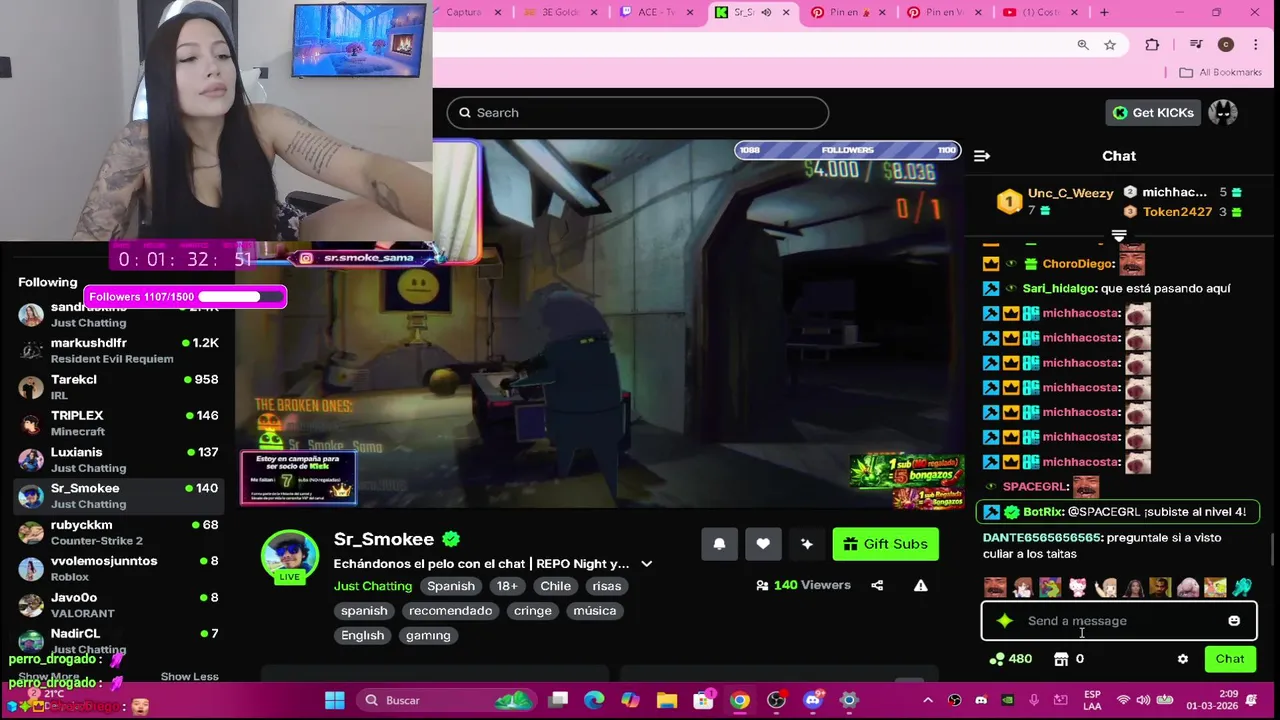The height and width of the screenshot is (720, 1280).
Task: Open Luxianis channel in sidebar
Action: coord(119,460)
